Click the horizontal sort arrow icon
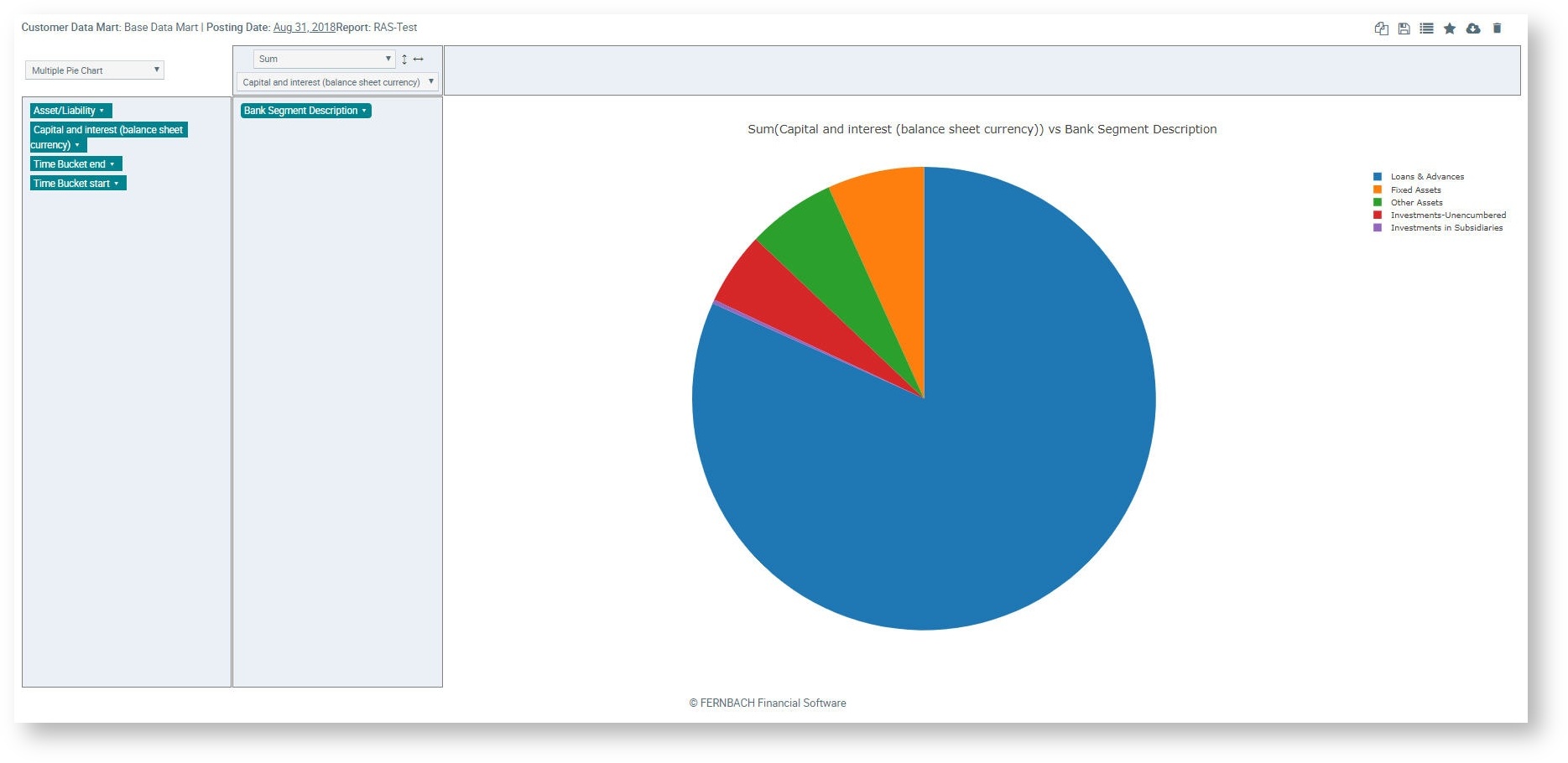This screenshot has width=1568, height=763. click(418, 60)
